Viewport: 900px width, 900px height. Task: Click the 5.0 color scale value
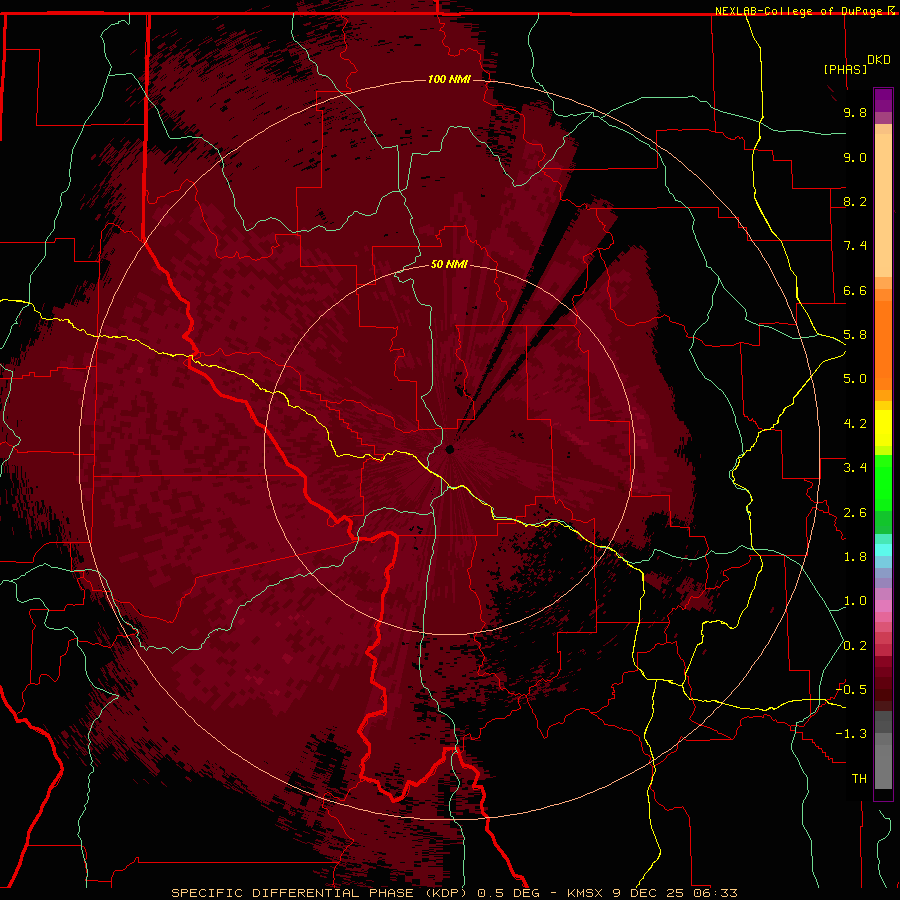coord(855,379)
